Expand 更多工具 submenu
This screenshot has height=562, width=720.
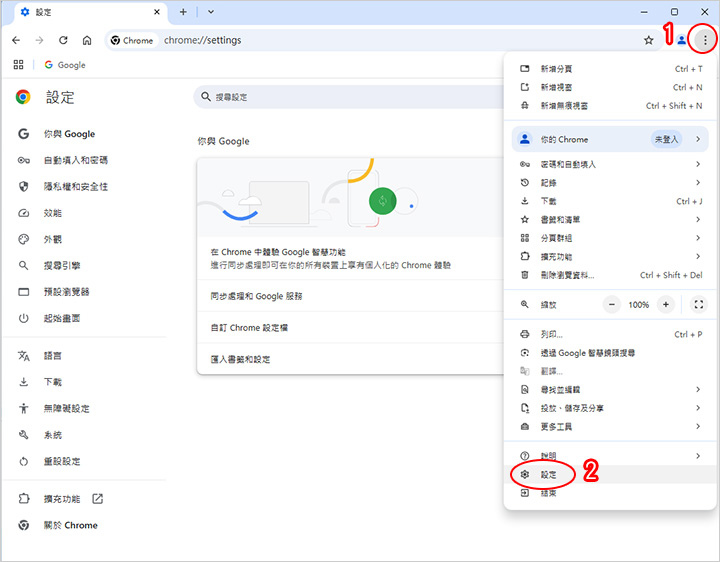(610, 427)
